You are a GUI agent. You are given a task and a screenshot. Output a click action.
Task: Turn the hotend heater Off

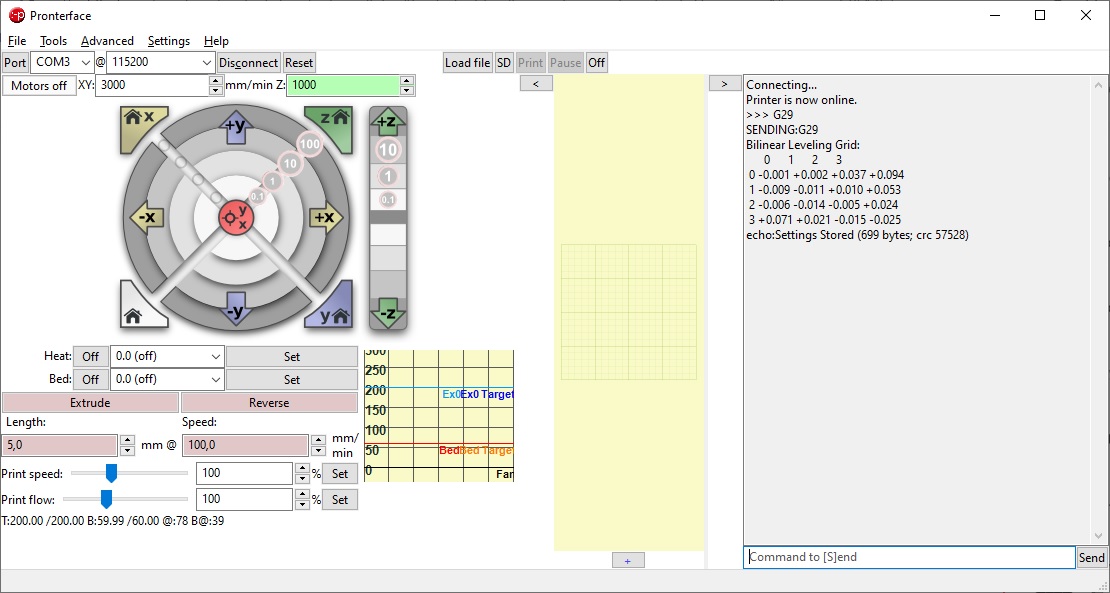[x=90, y=357]
